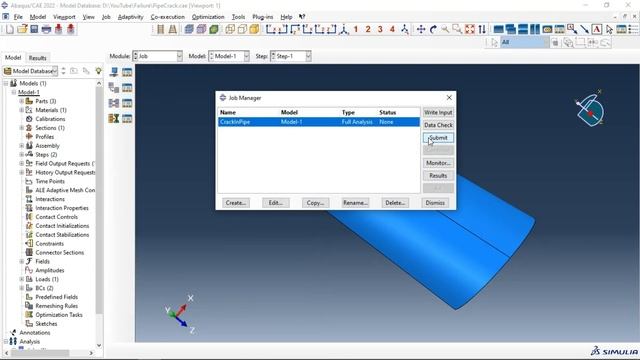Select the CrackInPipe job row
The height and width of the screenshot is (360, 640).
[x=319, y=122]
